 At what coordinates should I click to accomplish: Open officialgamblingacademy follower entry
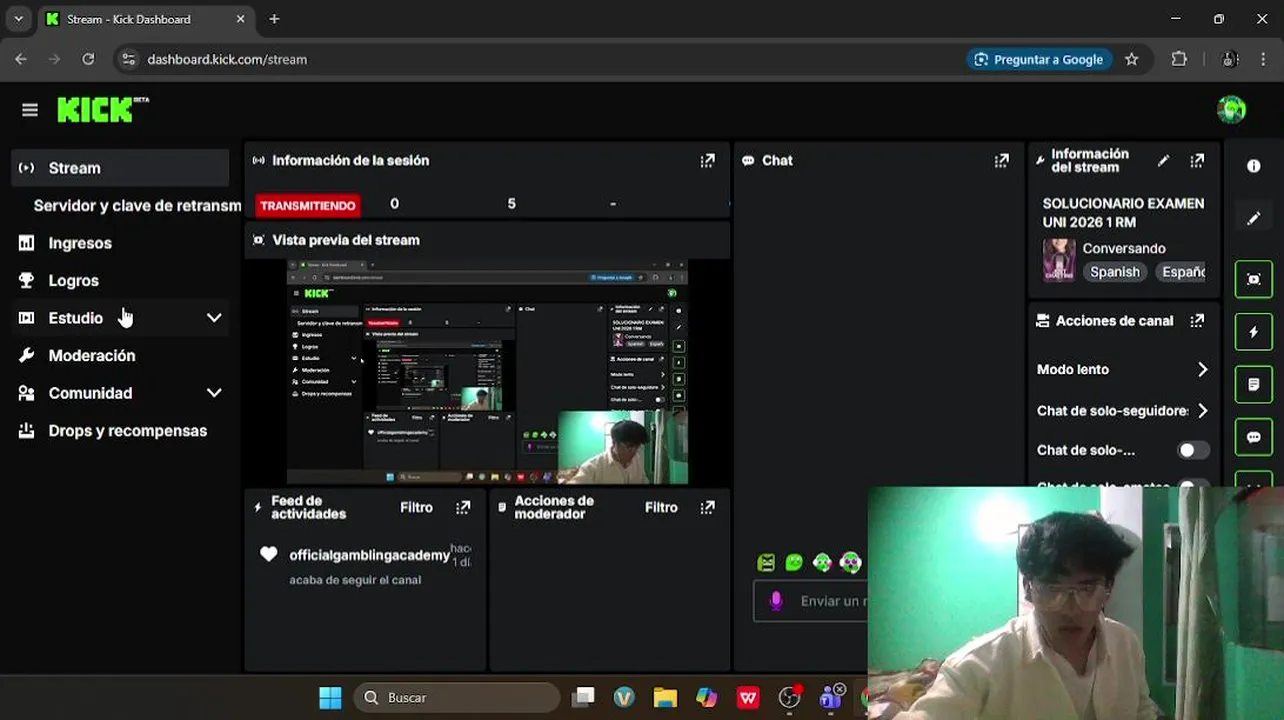click(369, 555)
